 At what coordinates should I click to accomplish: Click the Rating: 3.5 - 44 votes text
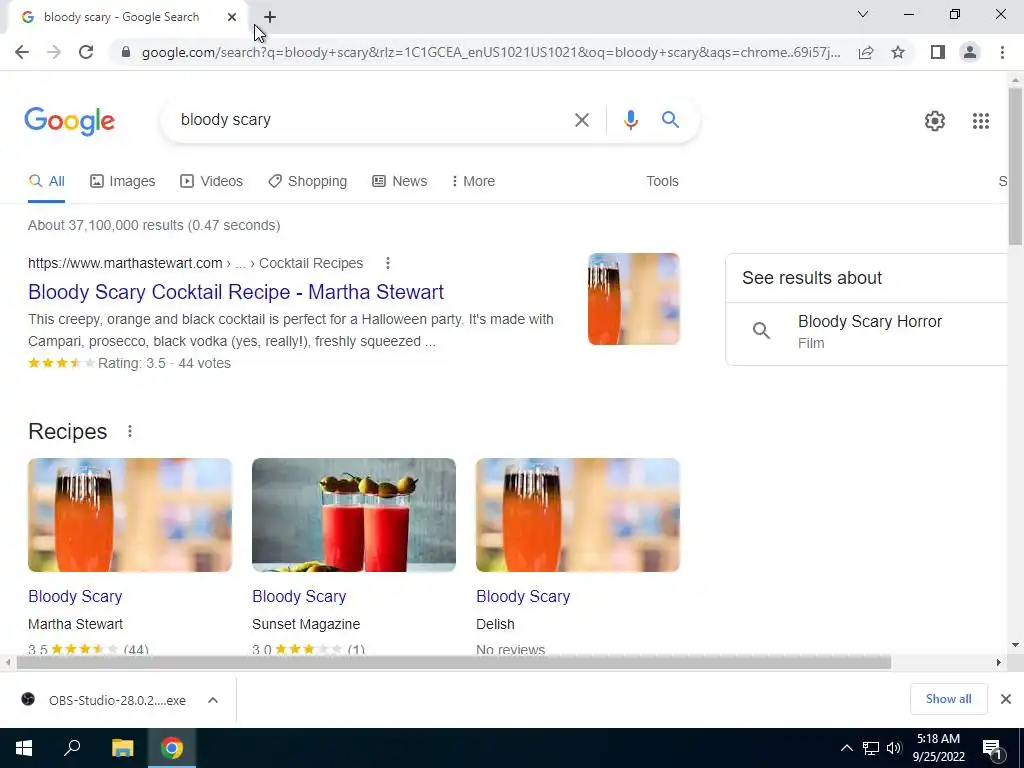[x=164, y=363]
